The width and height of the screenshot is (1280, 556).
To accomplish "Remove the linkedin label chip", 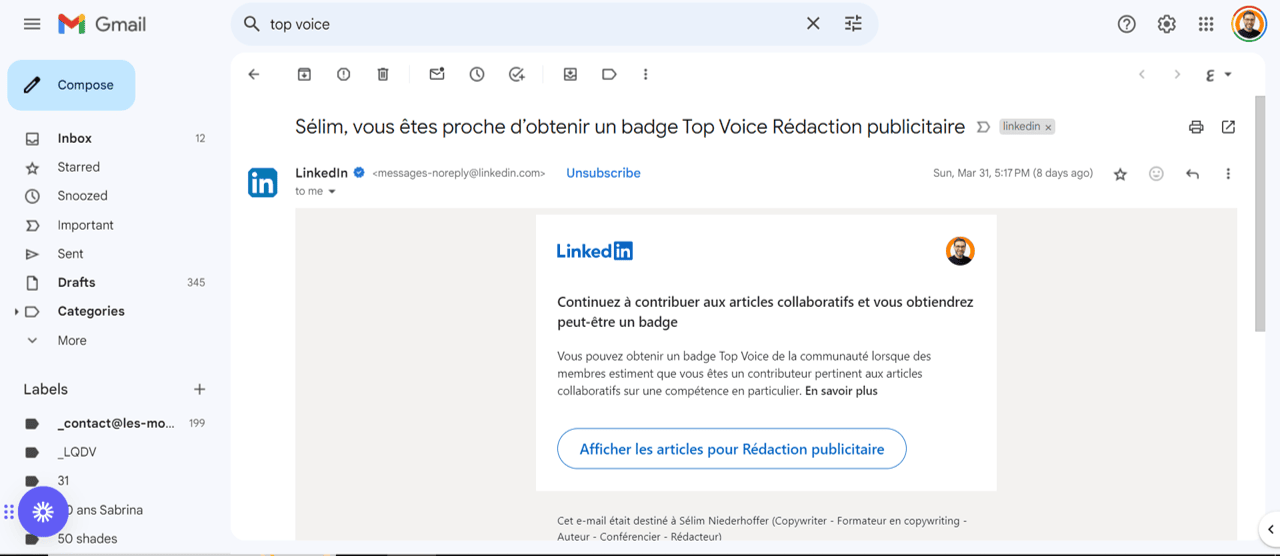I will pyautogui.click(x=1048, y=128).
